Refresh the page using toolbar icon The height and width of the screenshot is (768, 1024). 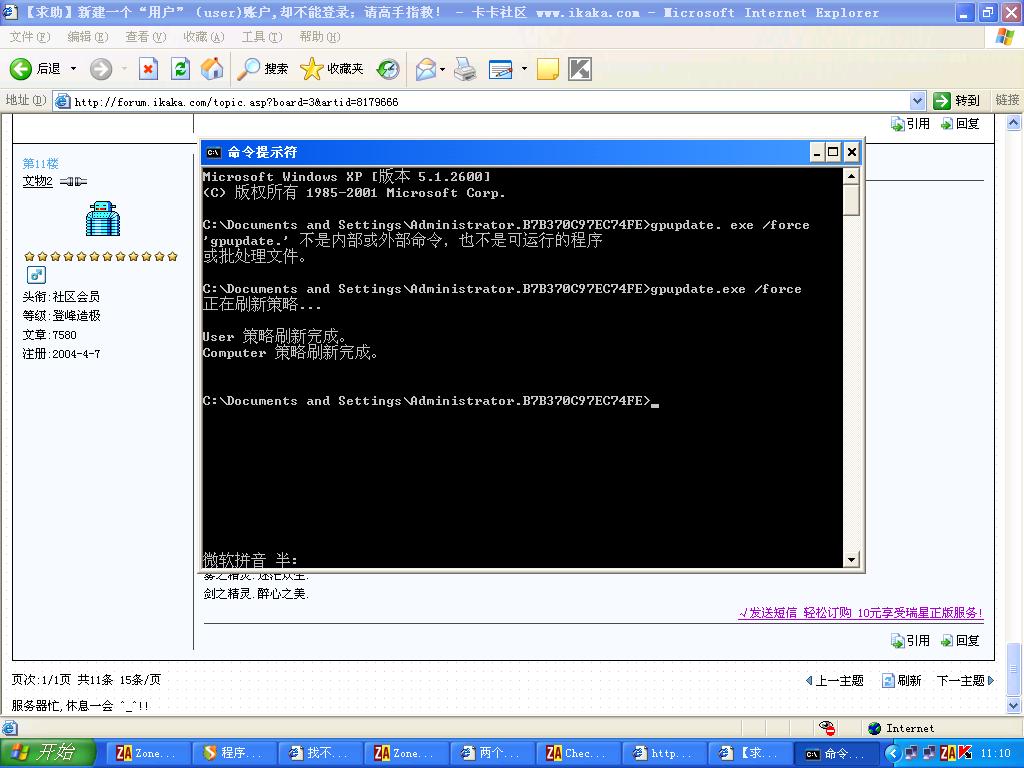(180, 69)
